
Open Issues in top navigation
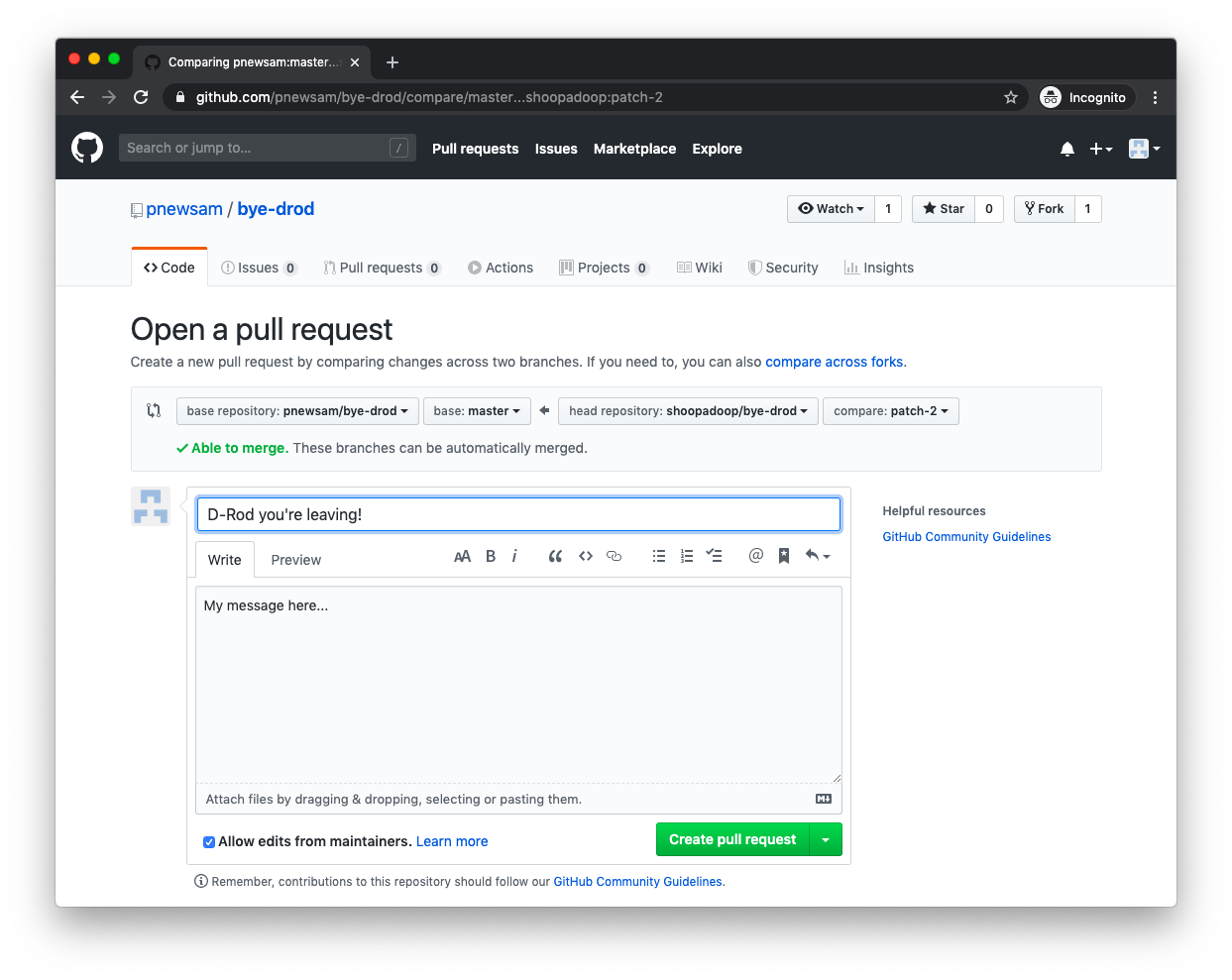pyautogui.click(x=556, y=149)
